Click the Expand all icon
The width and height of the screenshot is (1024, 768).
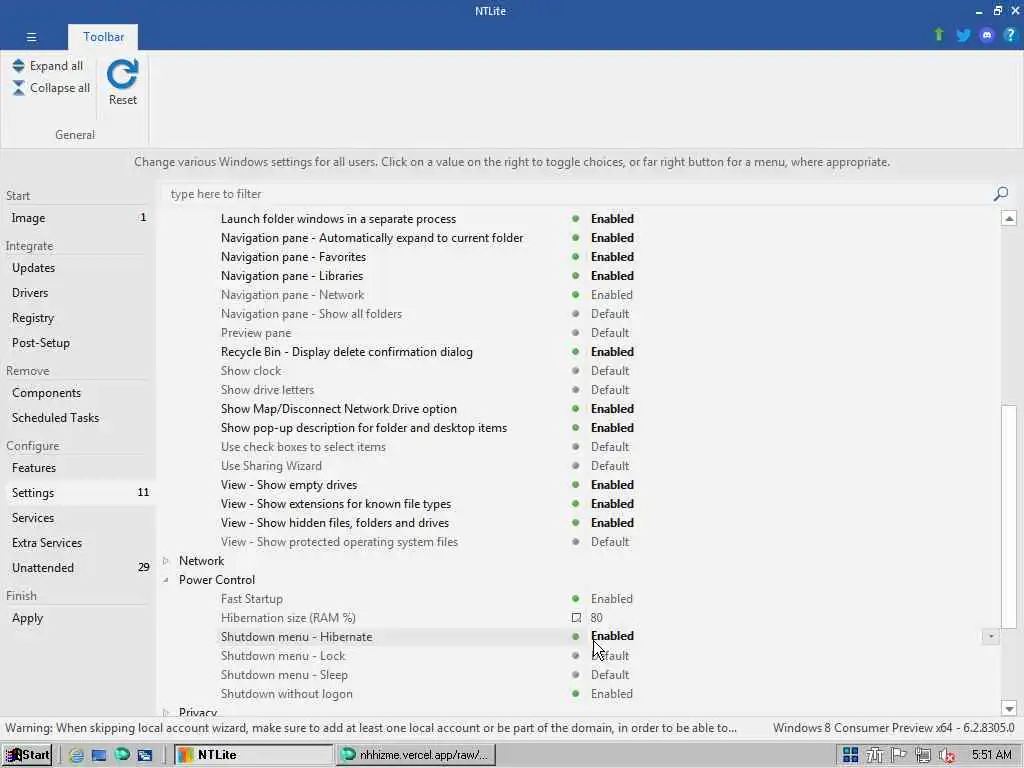pyautogui.click(x=18, y=65)
